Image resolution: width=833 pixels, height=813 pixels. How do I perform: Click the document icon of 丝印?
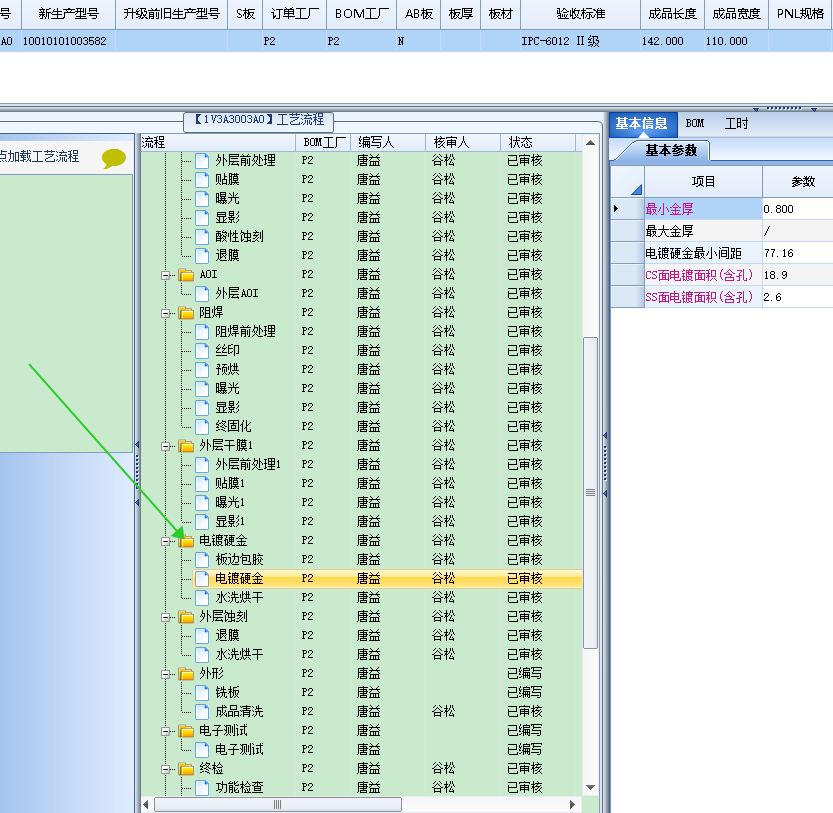tap(202, 351)
